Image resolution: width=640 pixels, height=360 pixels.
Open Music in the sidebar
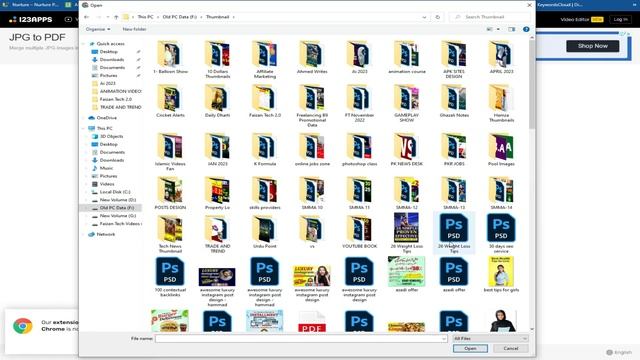click(103, 168)
